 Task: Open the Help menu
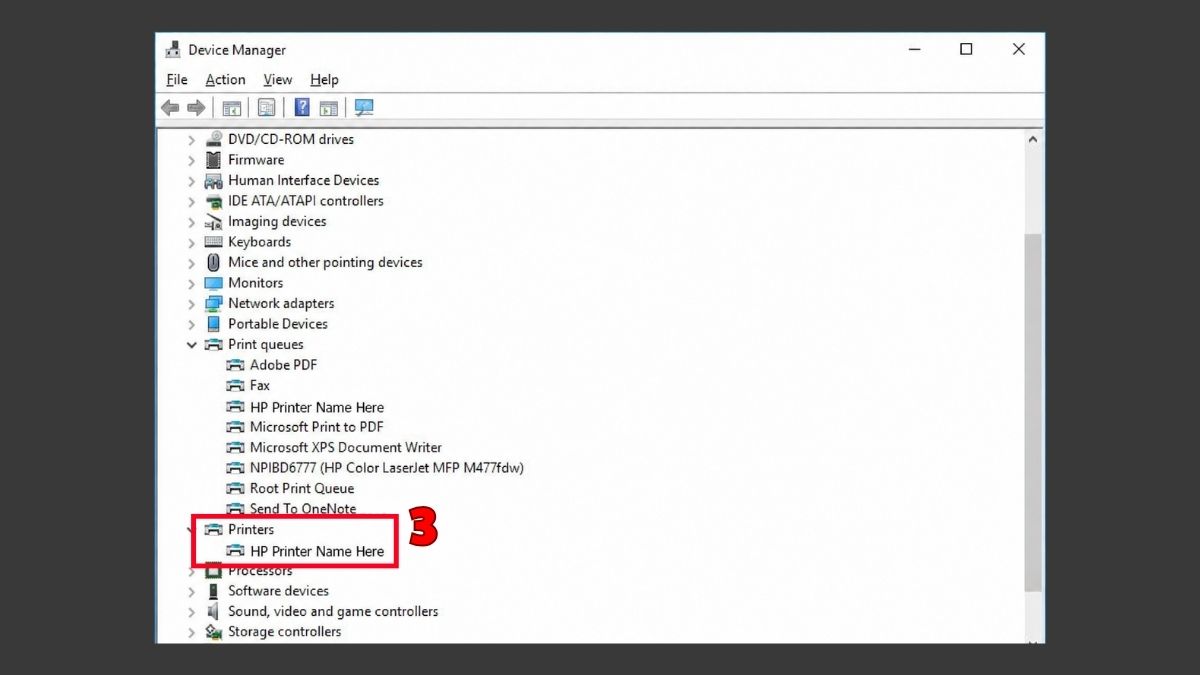tap(324, 80)
